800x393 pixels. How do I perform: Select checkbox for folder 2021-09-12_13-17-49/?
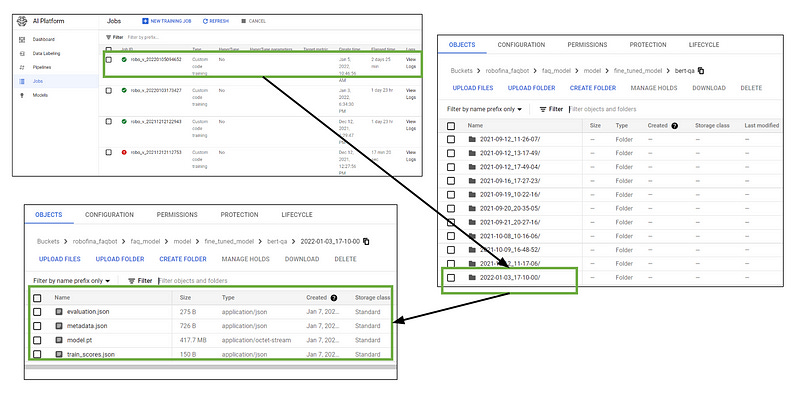click(x=451, y=153)
